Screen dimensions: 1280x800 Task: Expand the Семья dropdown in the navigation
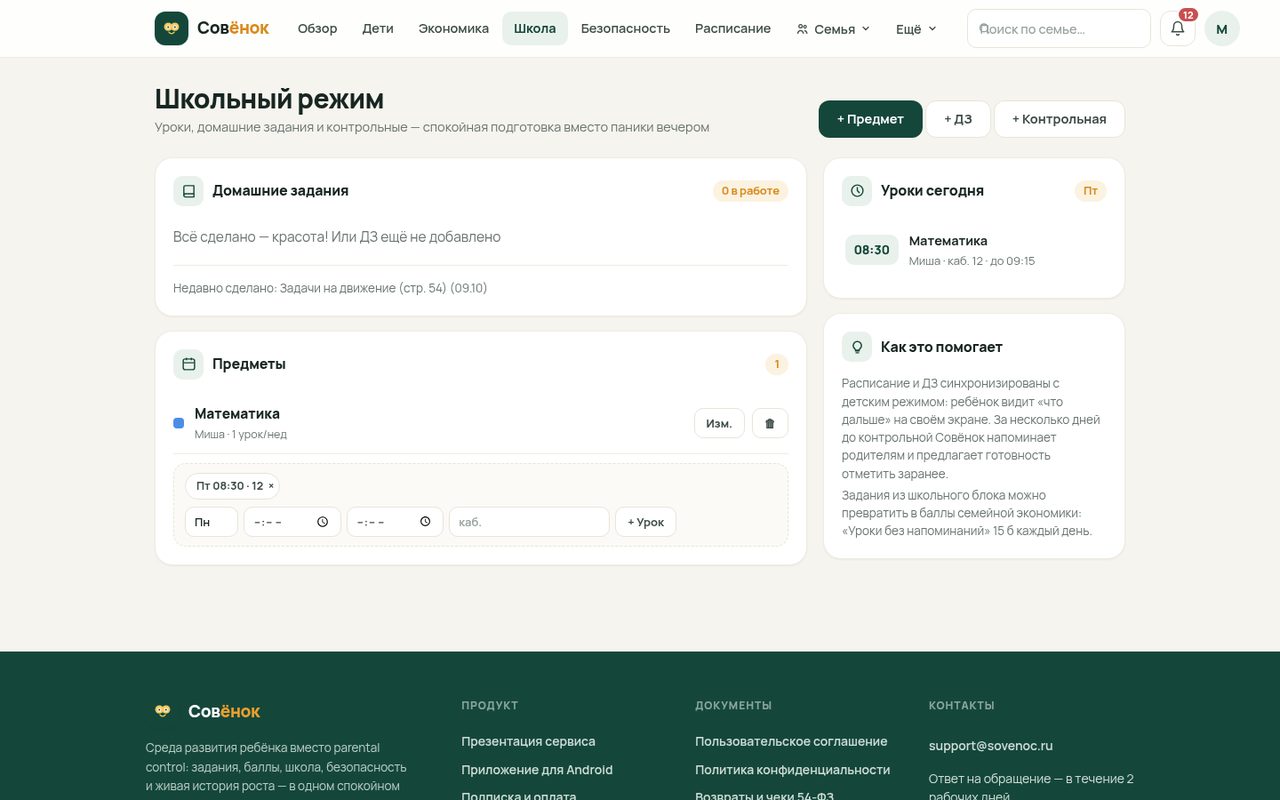pyautogui.click(x=833, y=29)
